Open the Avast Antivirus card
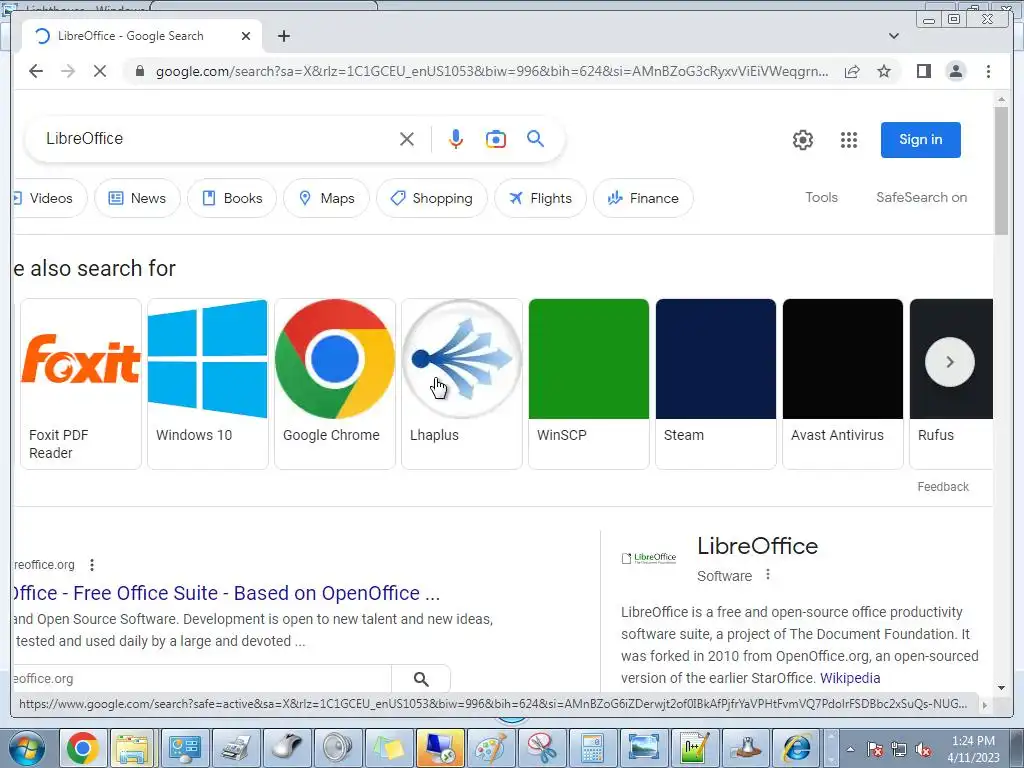Screen dimensions: 1024x768 [843, 384]
